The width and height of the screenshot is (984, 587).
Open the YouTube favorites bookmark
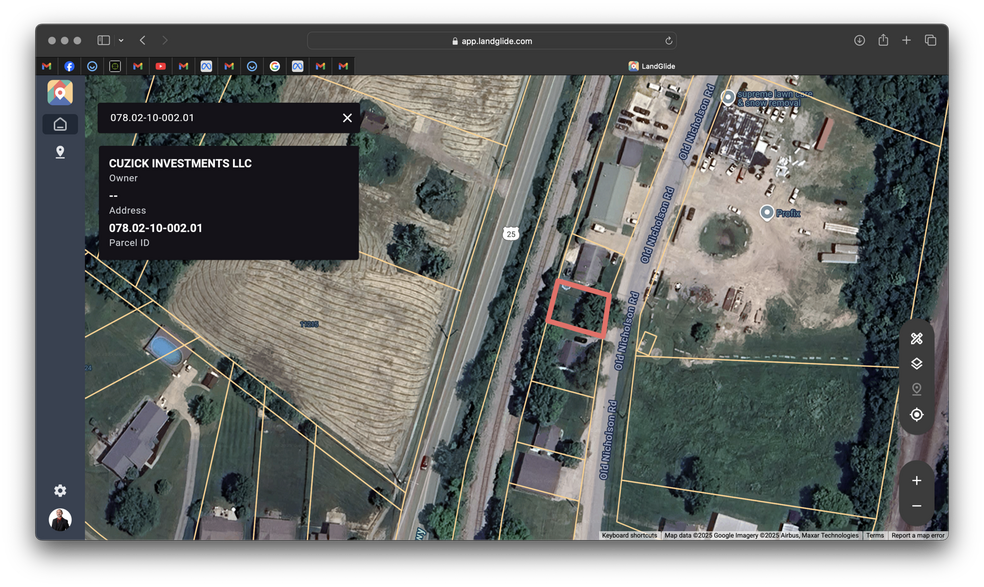(160, 66)
